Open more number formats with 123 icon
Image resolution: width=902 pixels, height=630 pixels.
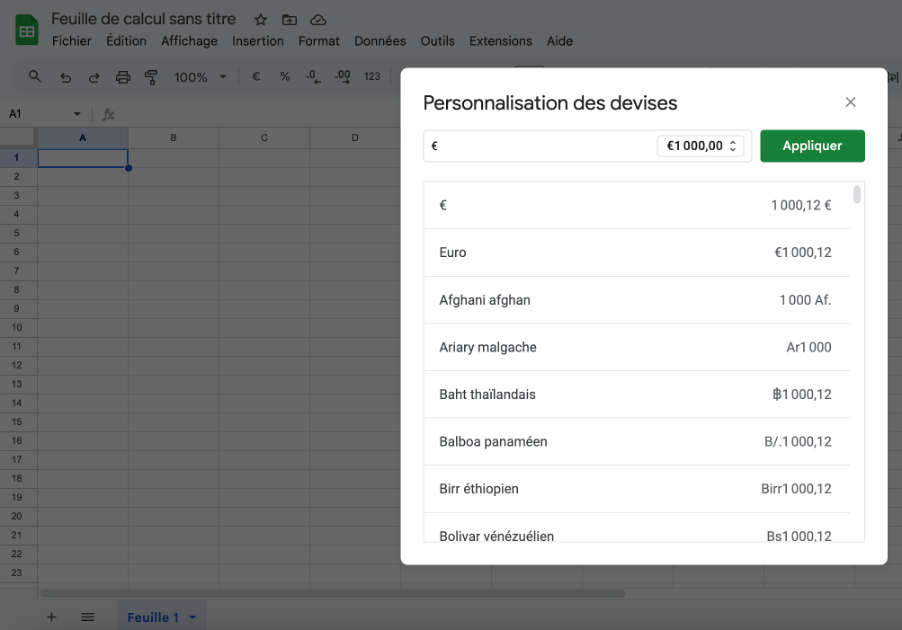point(371,76)
